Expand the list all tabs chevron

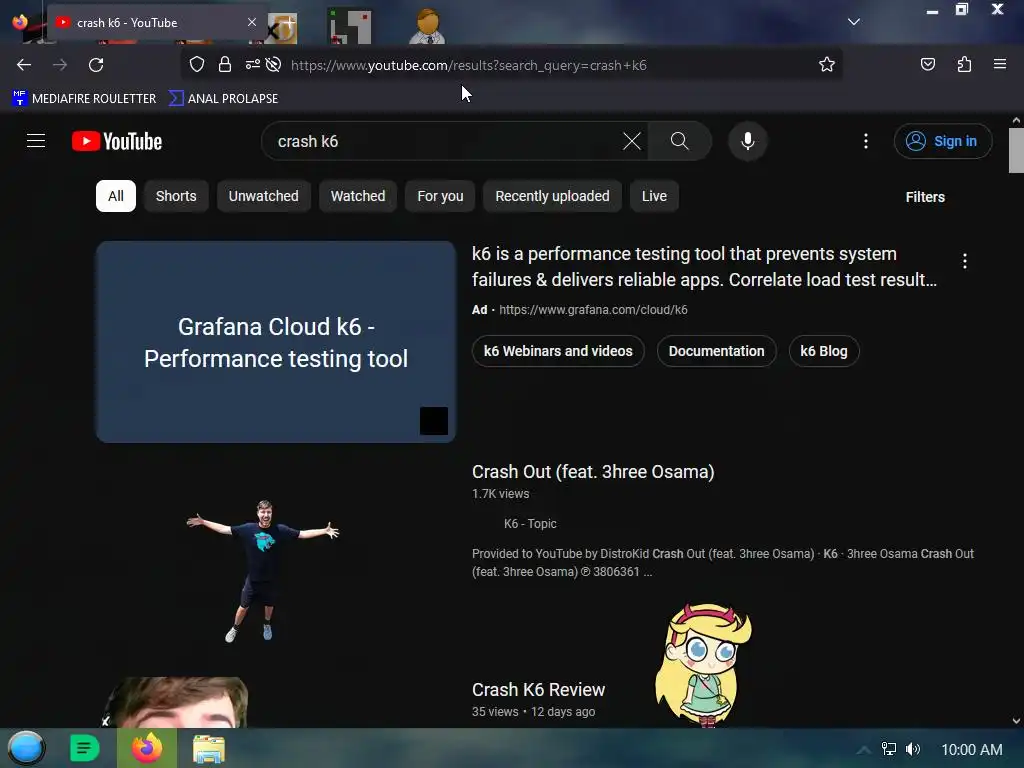pyautogui.click(x=854, y=22)
